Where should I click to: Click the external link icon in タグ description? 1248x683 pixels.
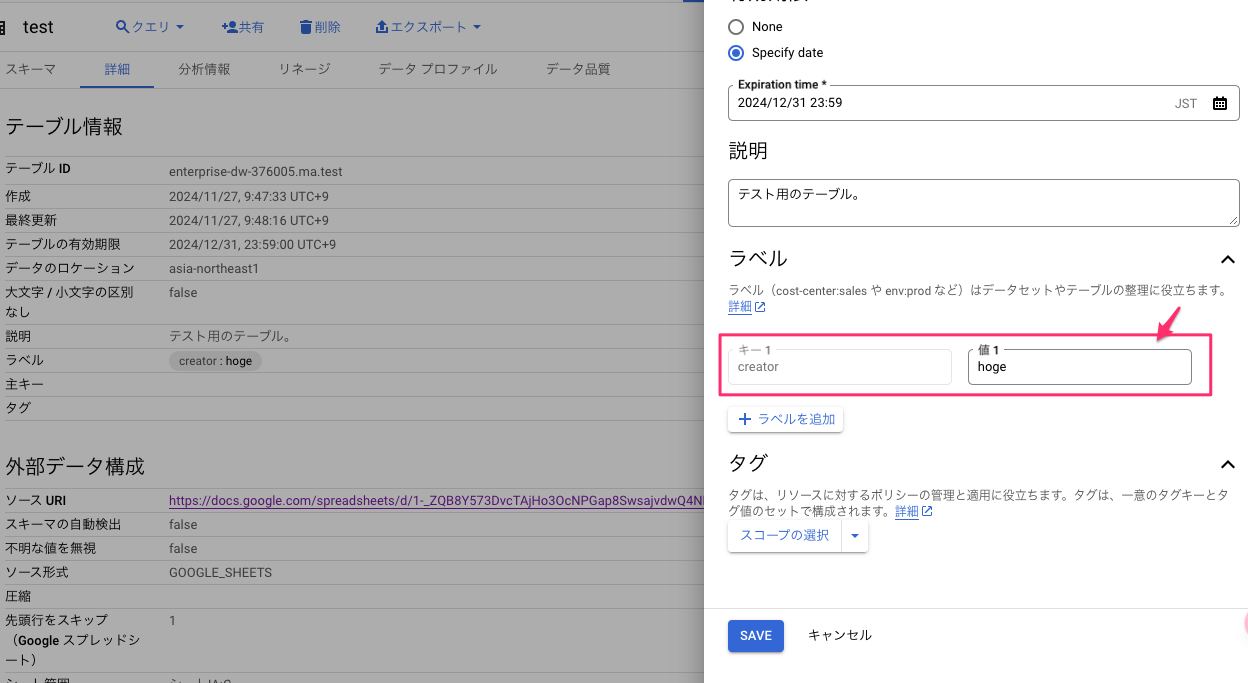click(x=927, y=511)
